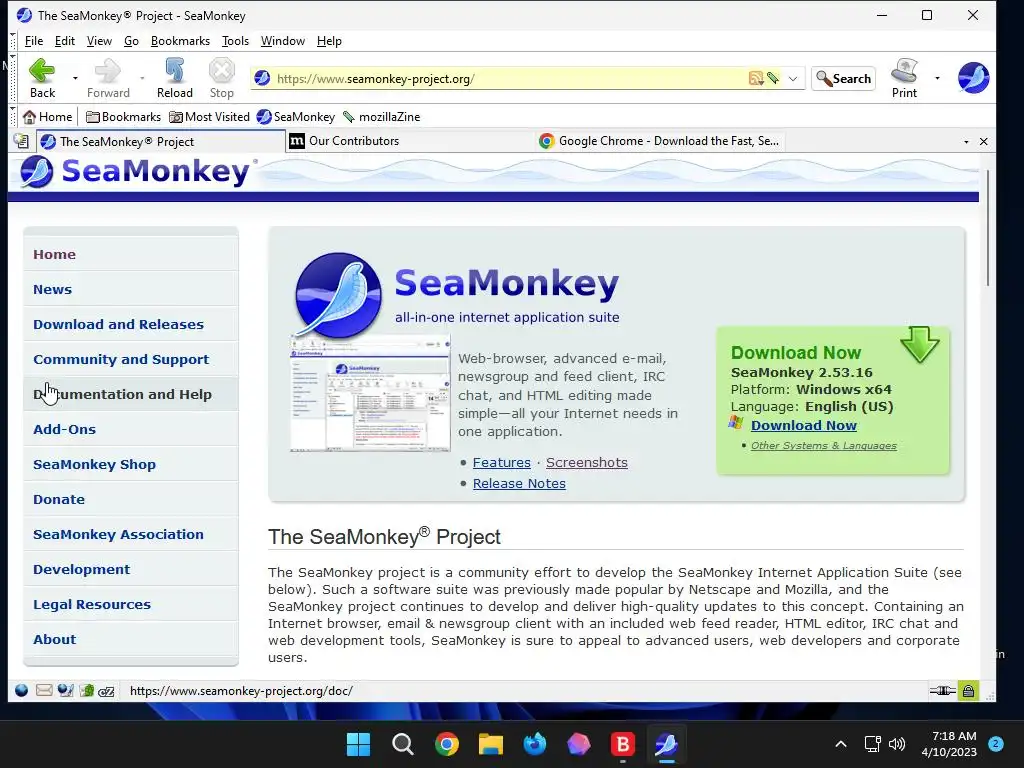The height and width of the screenshot is (768, 1024).
Task: Click the site identity icon in URL bar
Action: [263, 78]
